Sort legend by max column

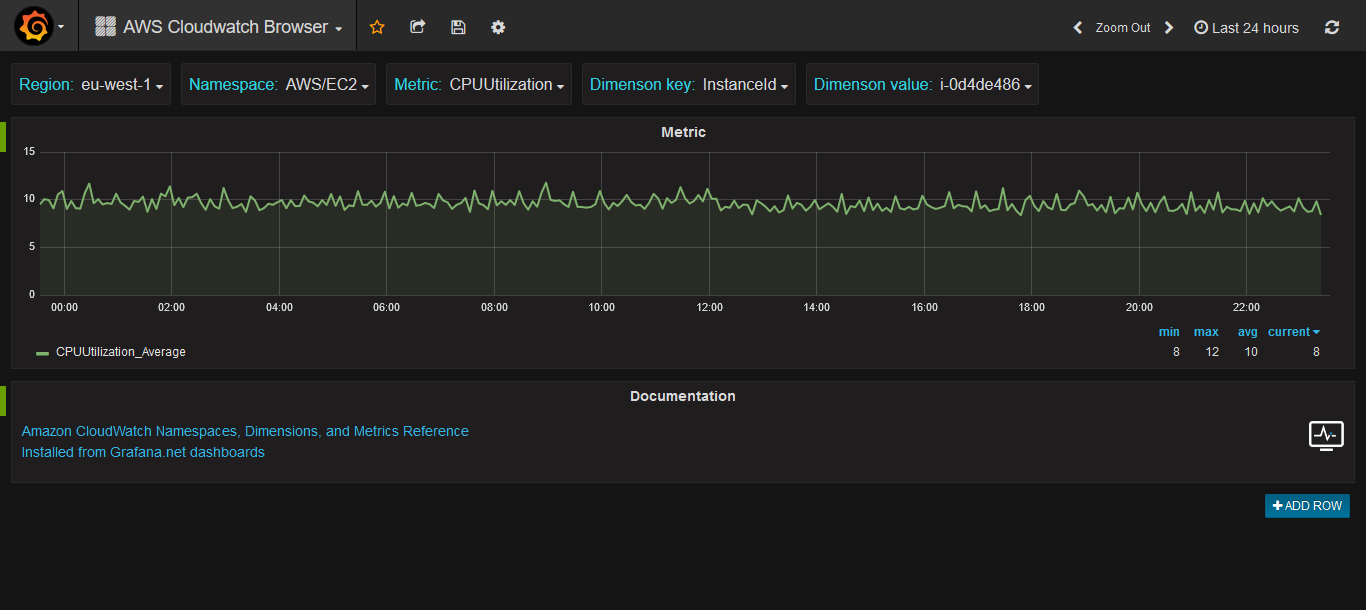(1206, 332)
